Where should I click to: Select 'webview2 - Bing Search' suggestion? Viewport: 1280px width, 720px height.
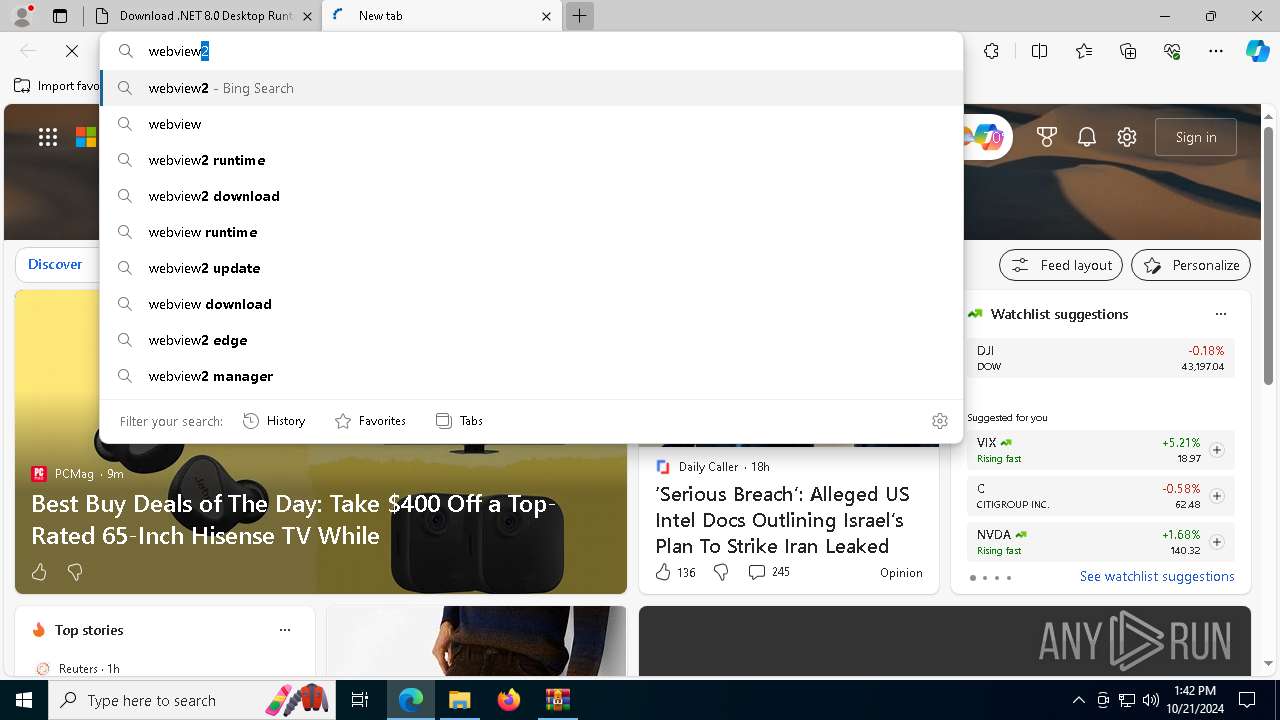coord(531,88)
